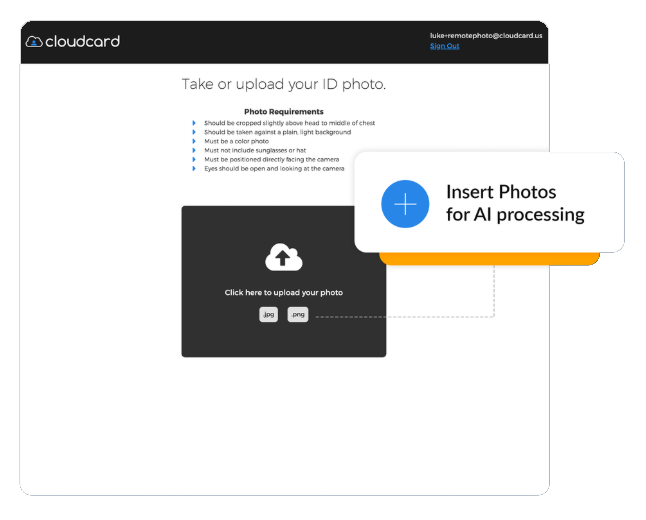Viewport: 646px width, 520px height.
Task: Click bullet arrow beside 'plain, light background' requirement
Action: (194, 132)
